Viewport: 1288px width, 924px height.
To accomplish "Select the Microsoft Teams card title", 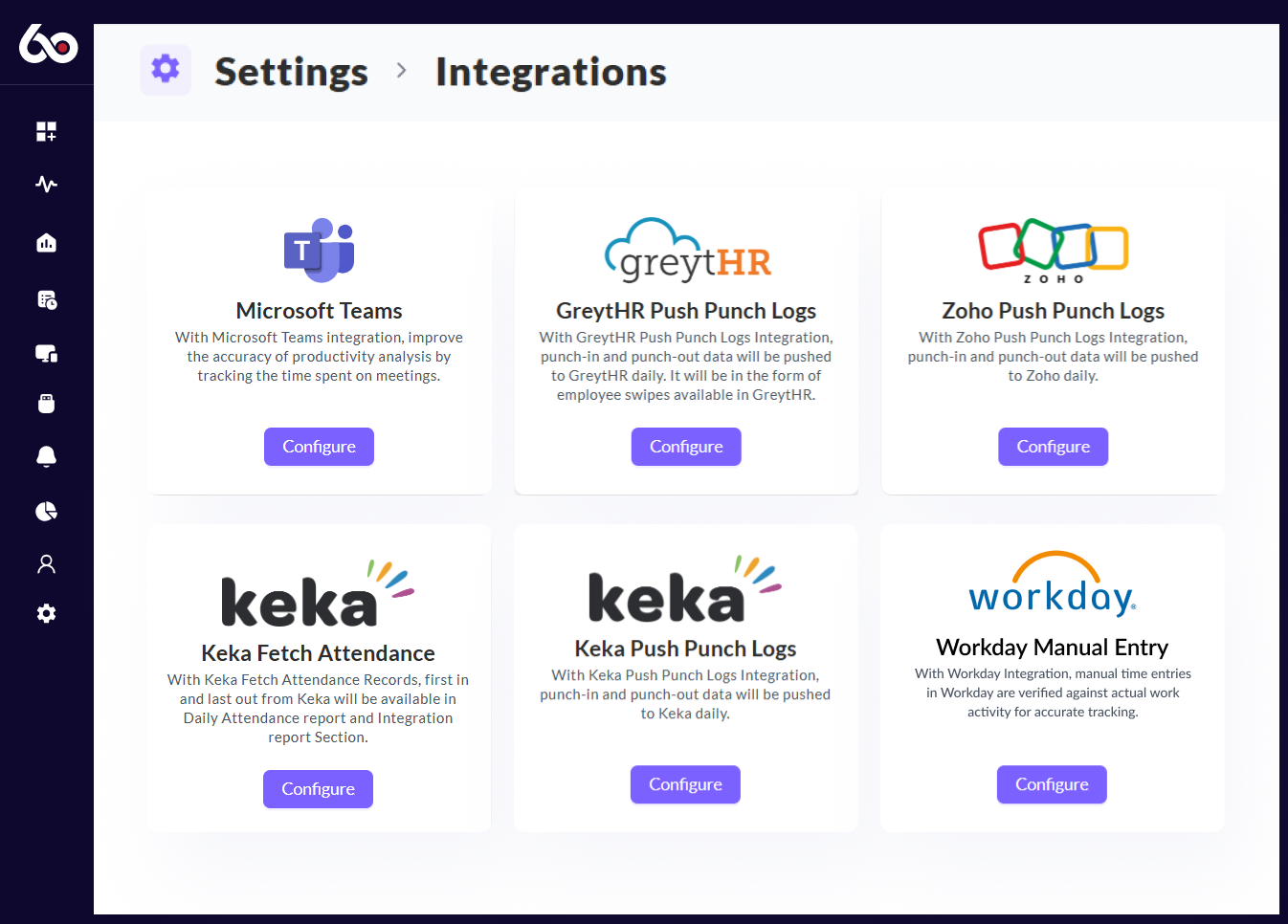I will pos(319,311).
